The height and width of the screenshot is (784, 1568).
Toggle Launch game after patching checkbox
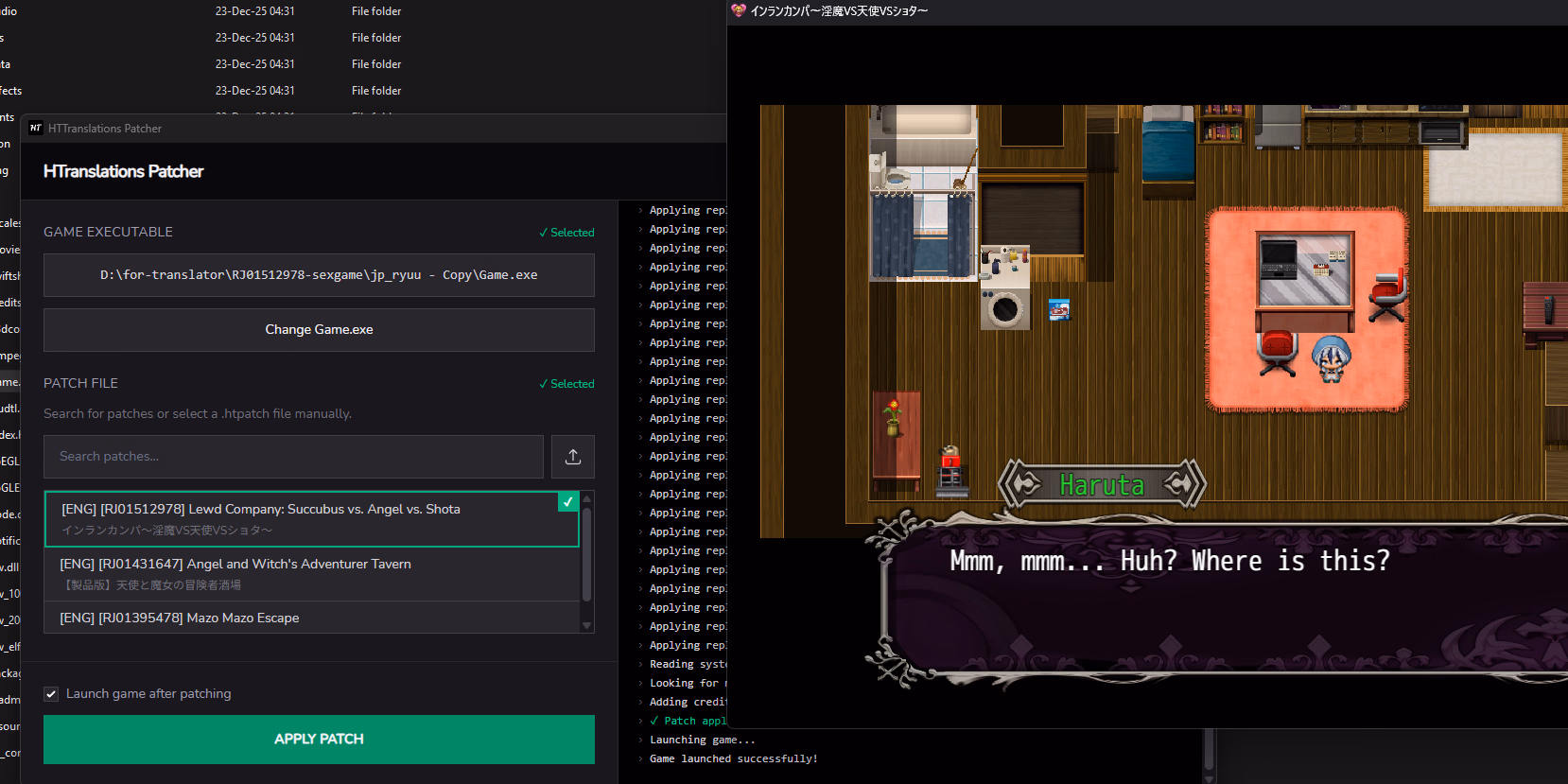[52, 694]
